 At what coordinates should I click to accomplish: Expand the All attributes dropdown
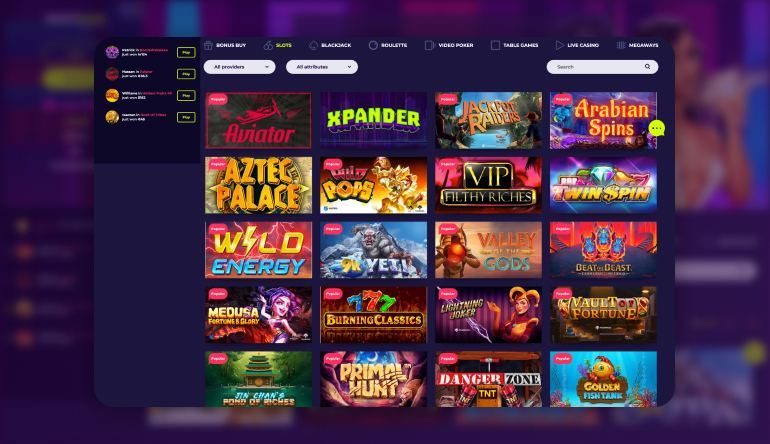click(x=322, y=67)
